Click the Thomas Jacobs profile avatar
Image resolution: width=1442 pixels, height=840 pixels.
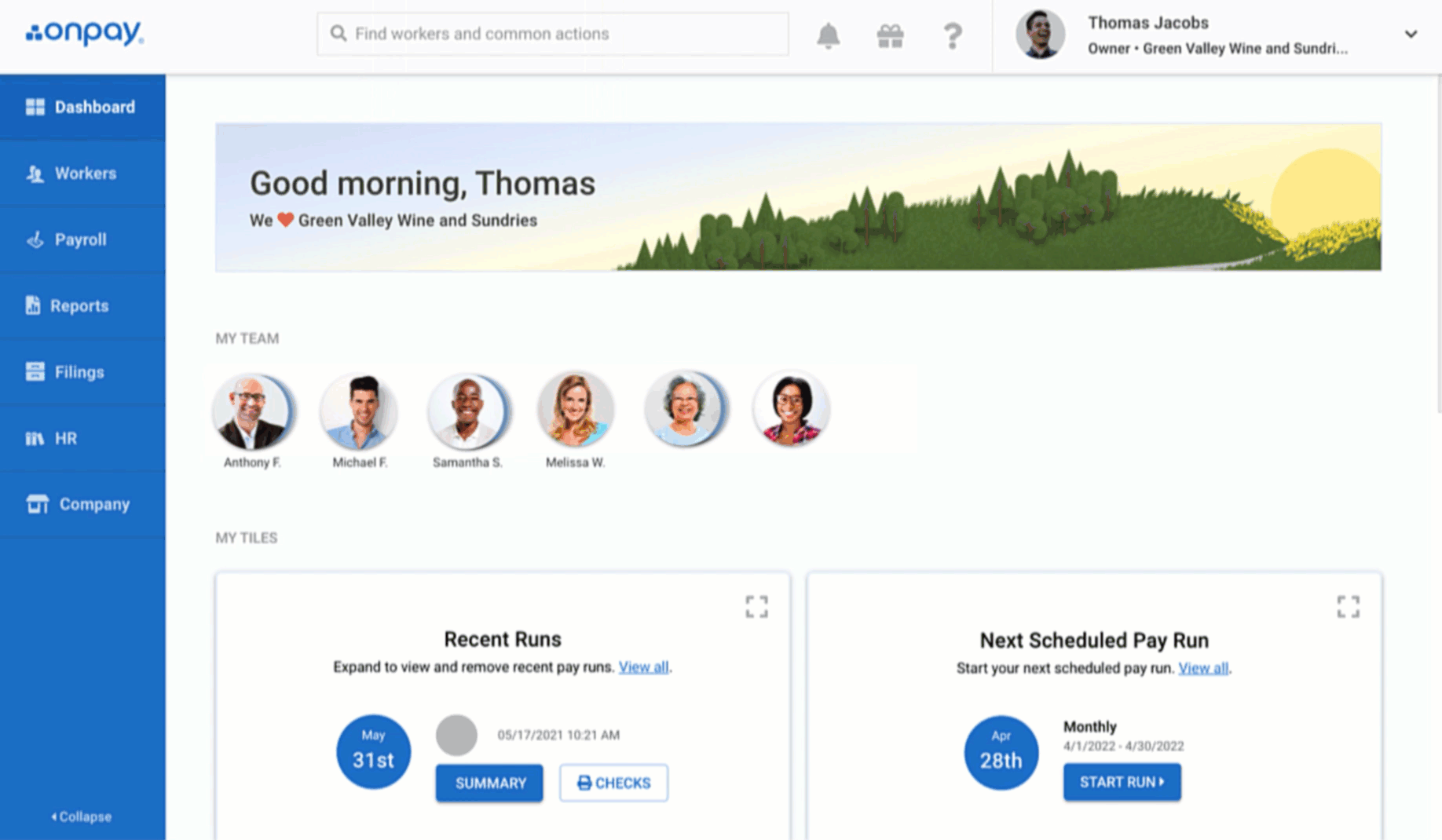(1040, 35)
